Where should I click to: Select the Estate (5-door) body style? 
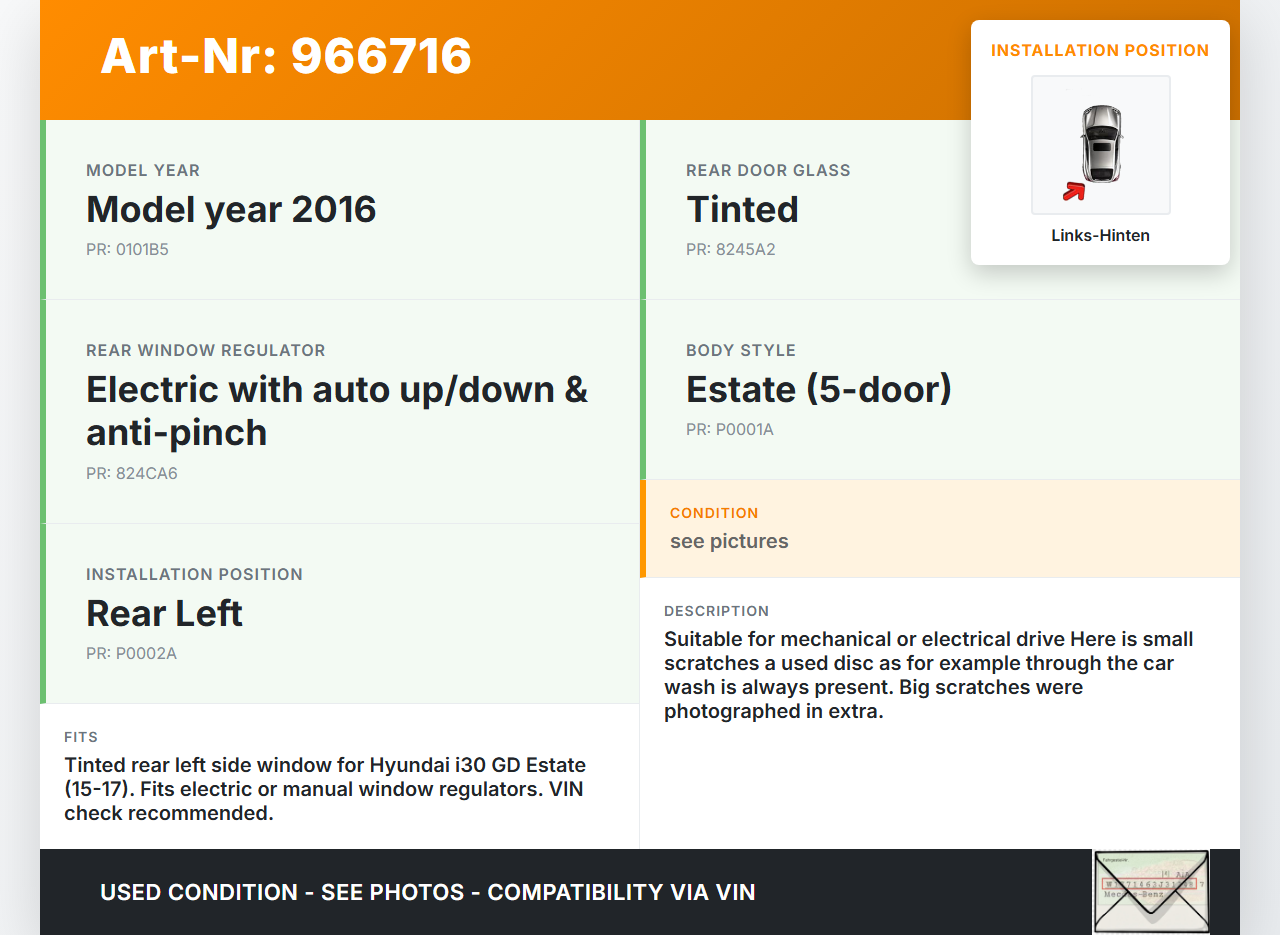(x=818, y=389)
